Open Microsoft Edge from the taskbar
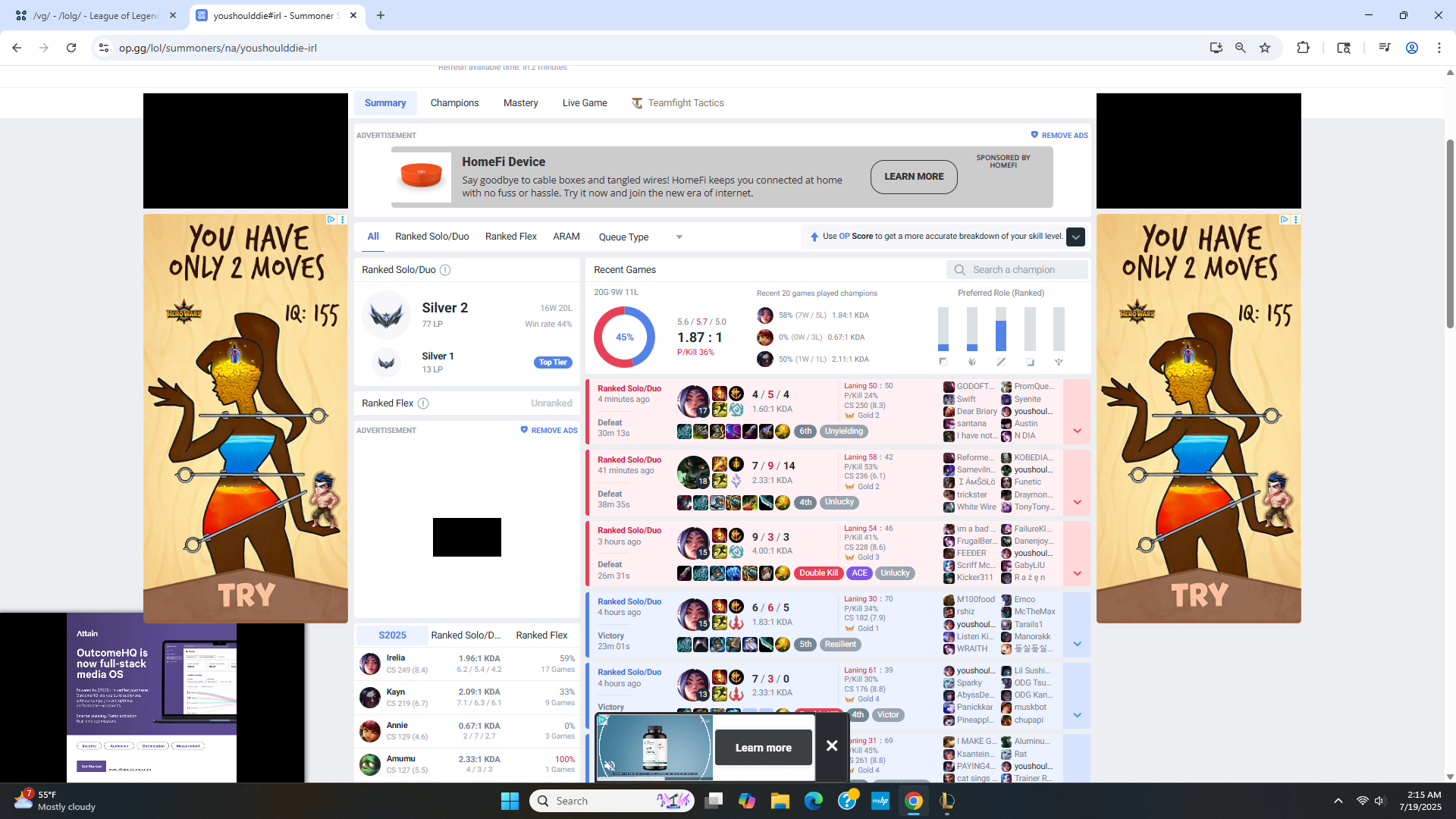Viewport: 1456px width, 819px height. click(814, 801)
